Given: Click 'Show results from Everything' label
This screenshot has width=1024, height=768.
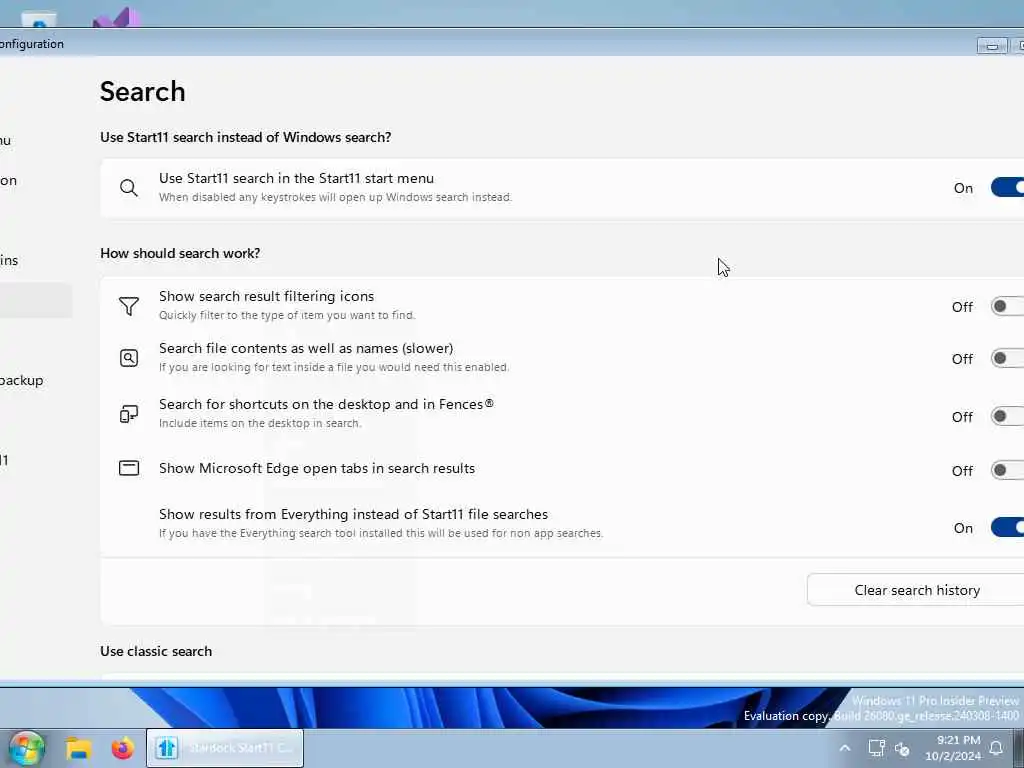Looking at the screenshot, I should coord(353,514).
